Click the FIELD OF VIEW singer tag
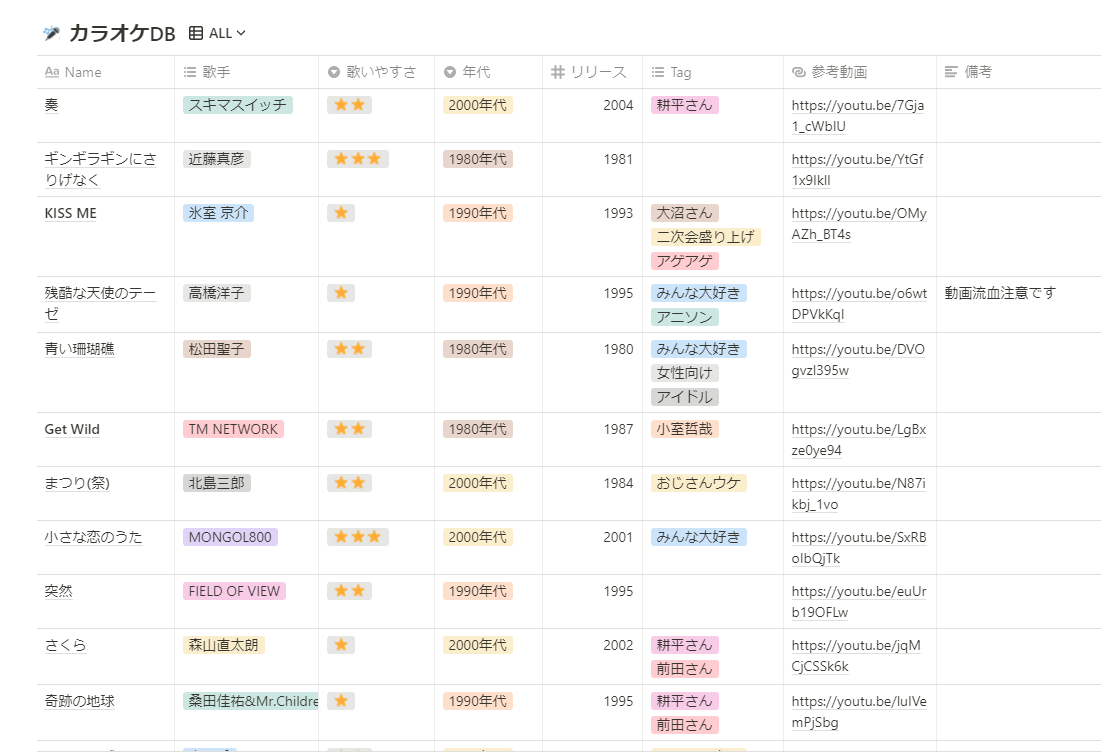 tap(234, 591)
